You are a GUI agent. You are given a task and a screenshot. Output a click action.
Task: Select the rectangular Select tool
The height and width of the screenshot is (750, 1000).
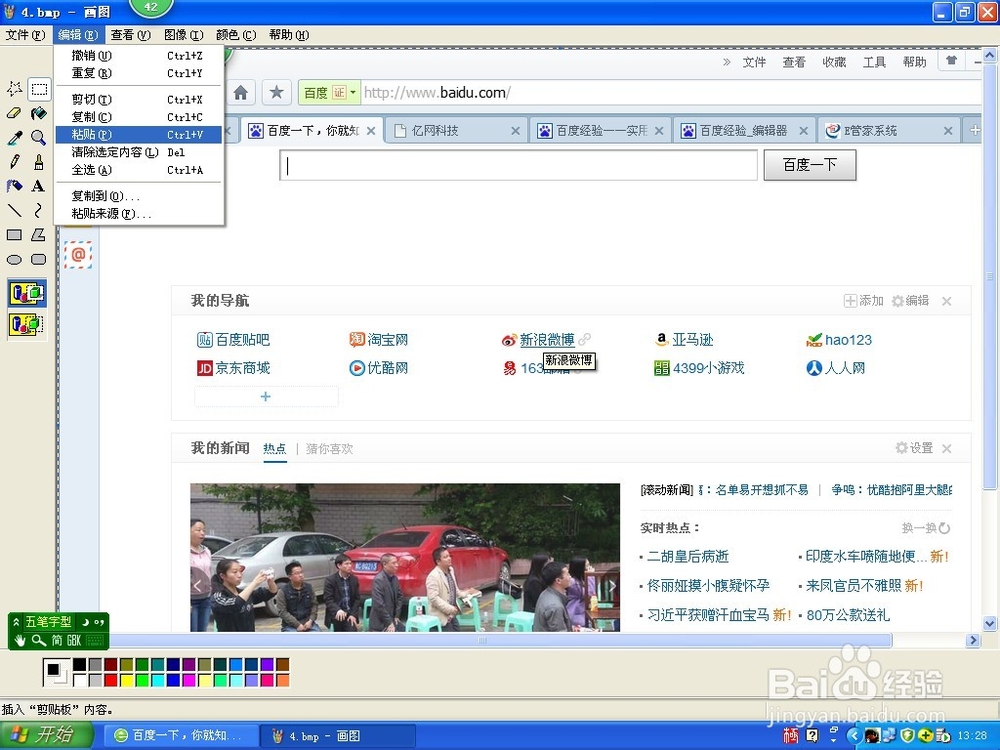tap(39, 89)
